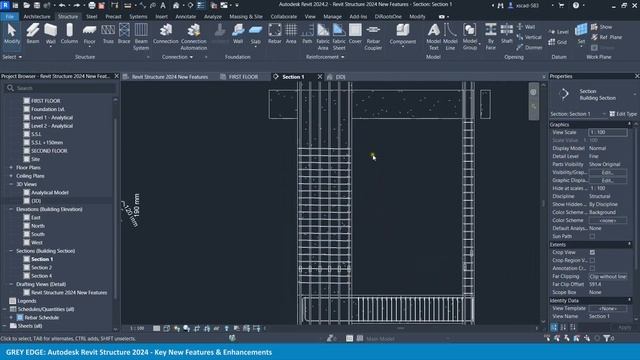Open the Select panel dropdown
Screen dimensions: 640x360
(12, 57)
